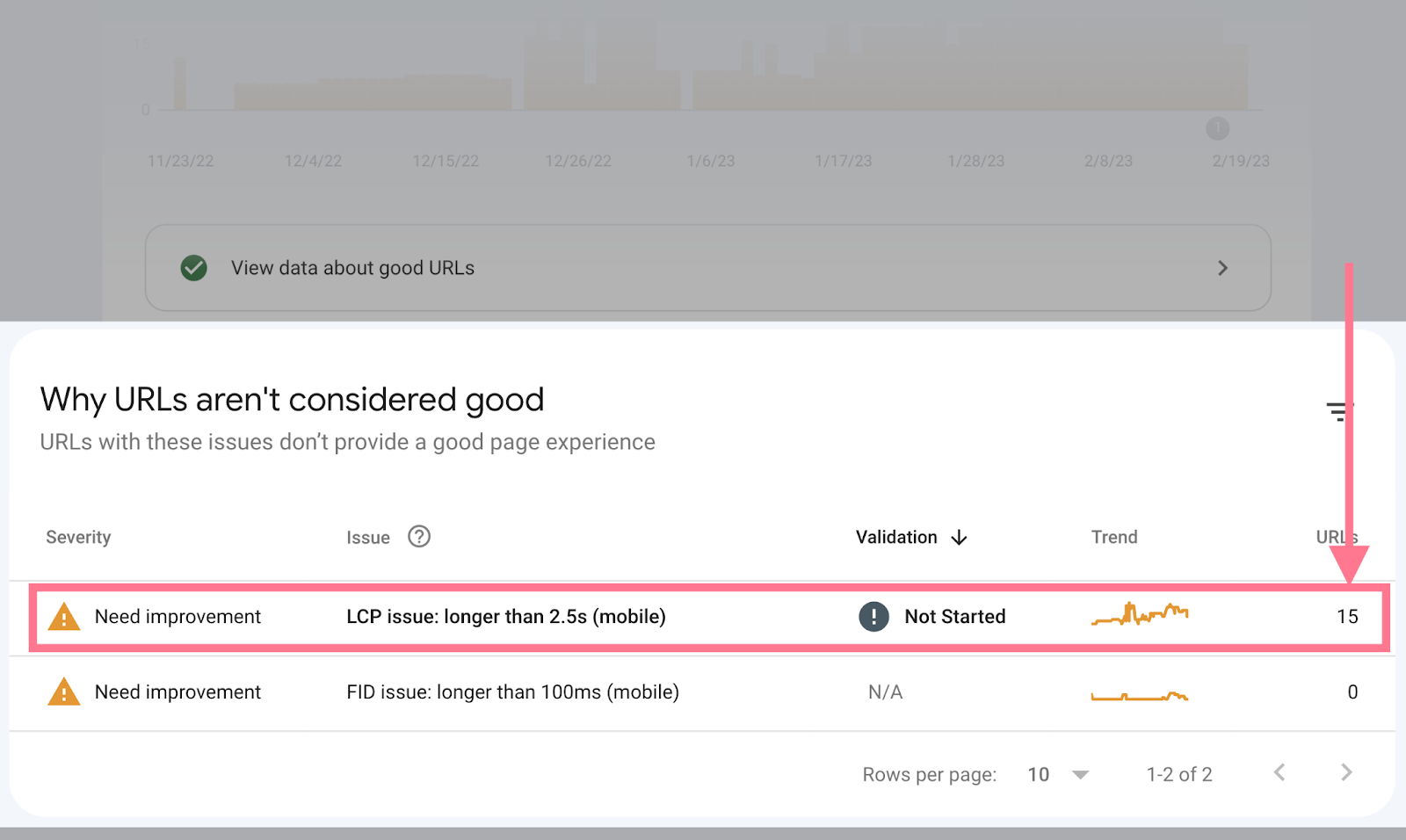
Task: Open details for LCP issue longer than 2.5s
Action: tap(506, 616)
